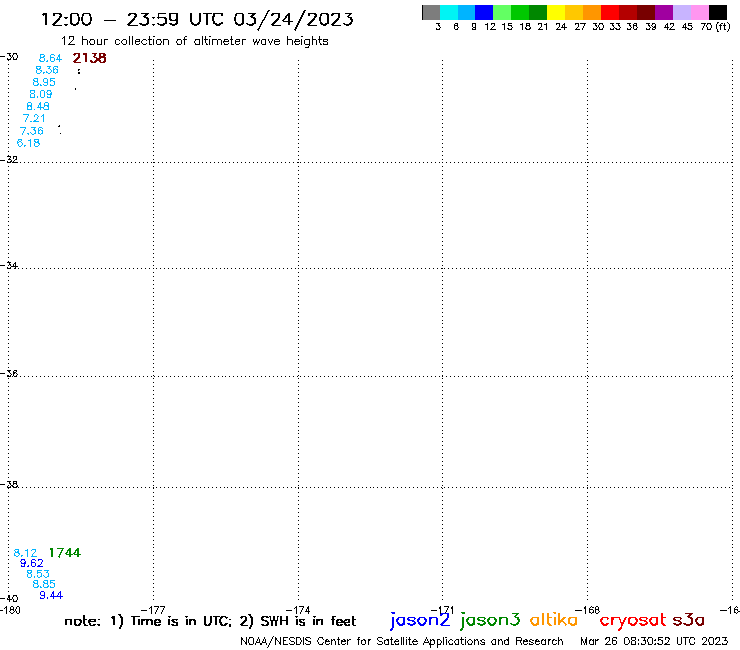Select the orange altika satellite label
The image size is (740, 650).
554,620
